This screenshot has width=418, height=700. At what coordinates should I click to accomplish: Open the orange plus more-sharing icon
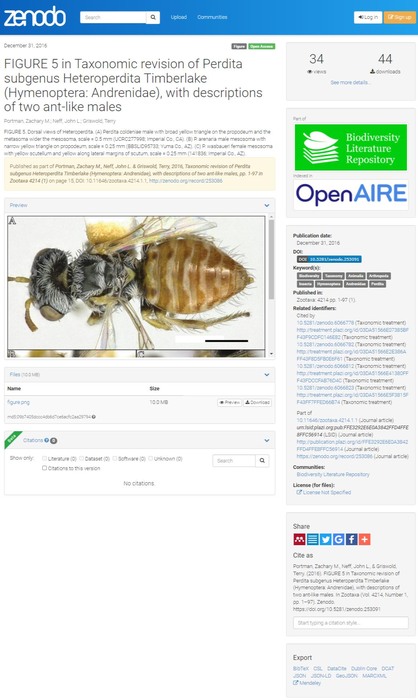tap(364, 539)
